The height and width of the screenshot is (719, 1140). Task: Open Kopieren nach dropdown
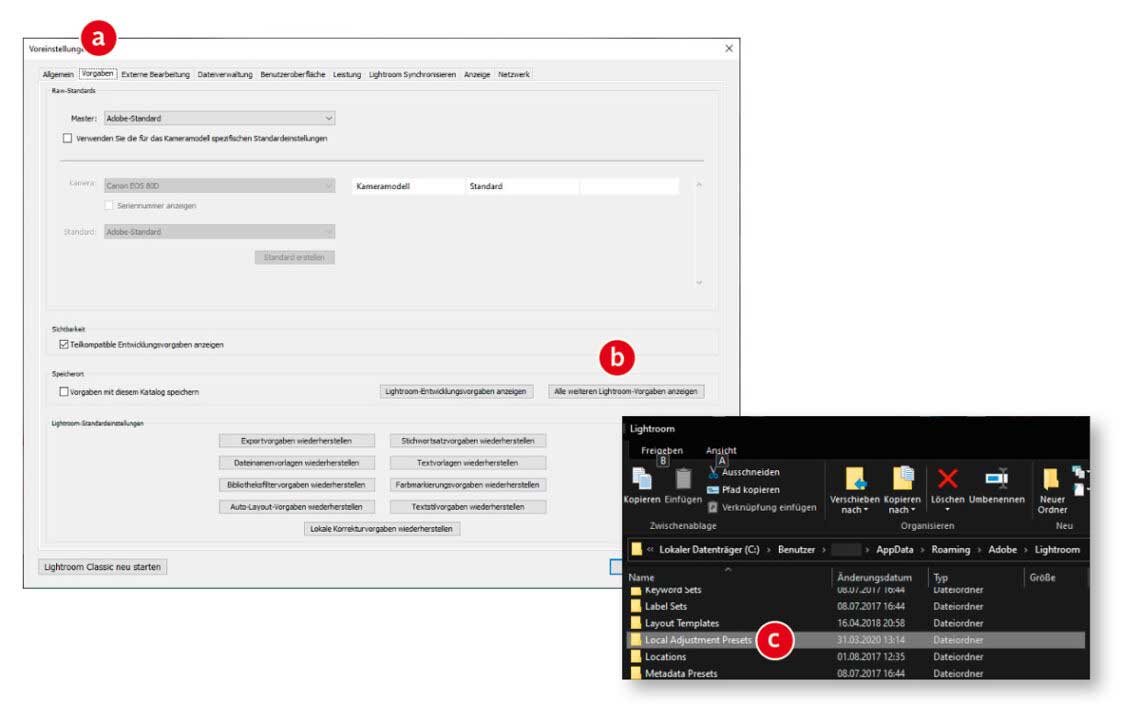pos(902,491)
